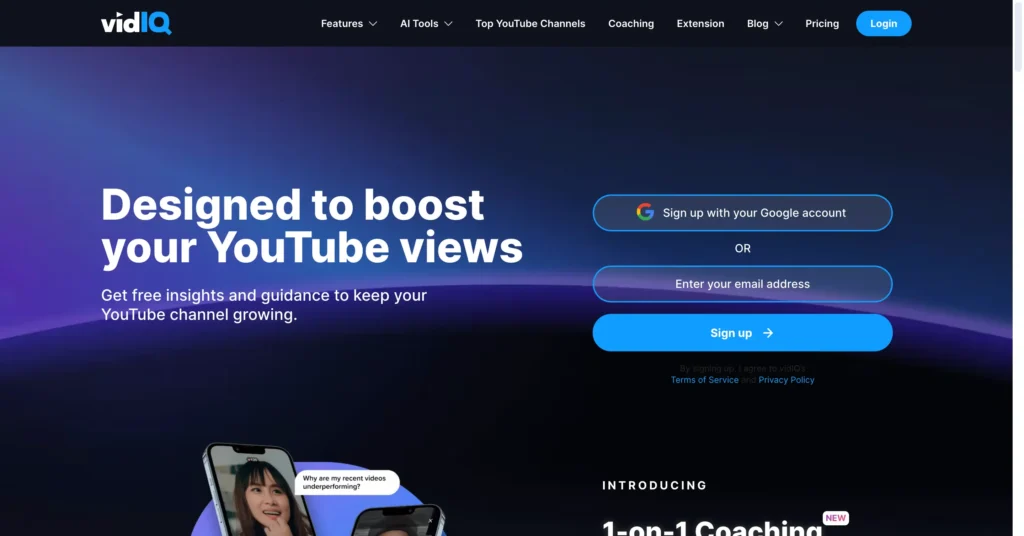Viewport: 1024px width, 536px height.
Task: Open the Extension page
Action: pos(700,24)
